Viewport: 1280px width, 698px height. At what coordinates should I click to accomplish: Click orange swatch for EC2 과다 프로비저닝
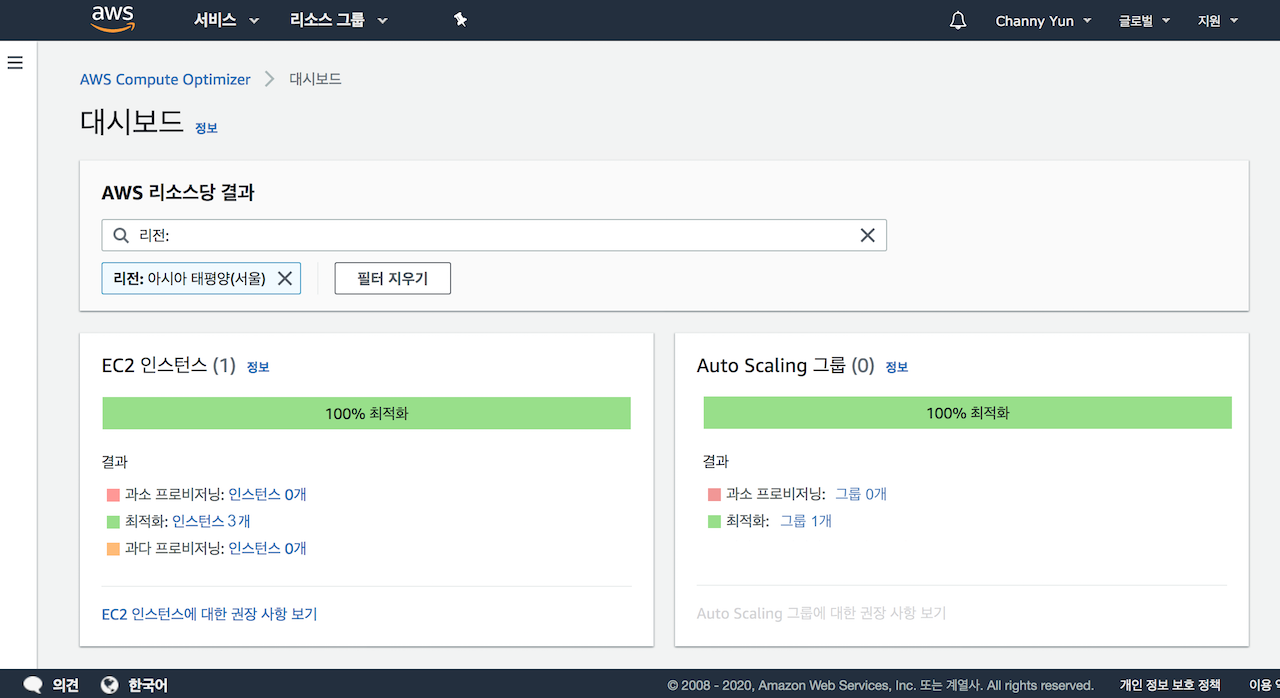(112, 548)
